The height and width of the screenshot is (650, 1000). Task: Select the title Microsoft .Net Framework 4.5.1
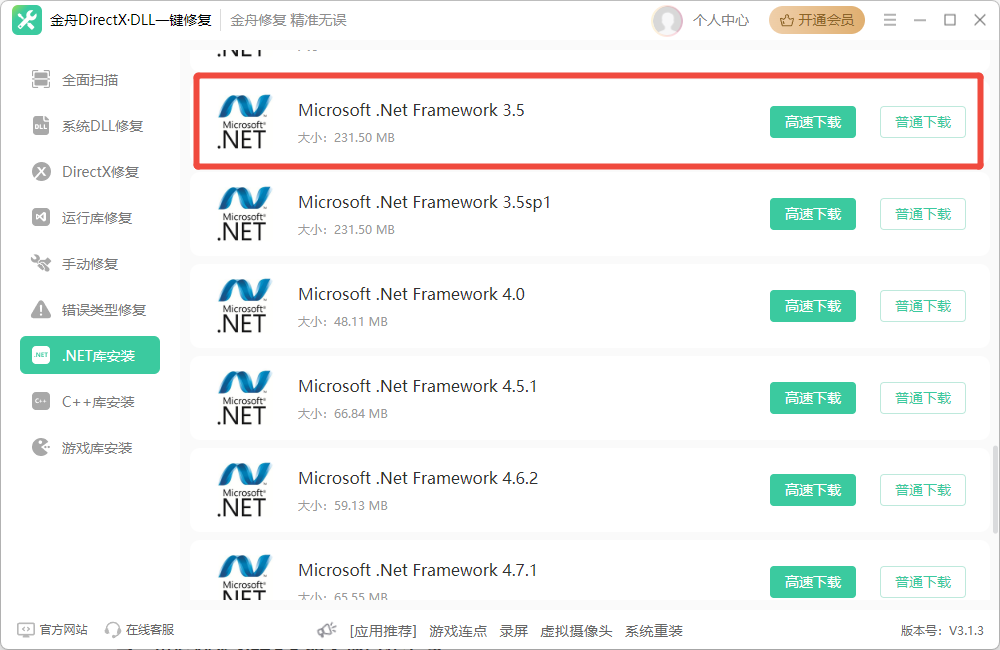[x=418, y=386]
